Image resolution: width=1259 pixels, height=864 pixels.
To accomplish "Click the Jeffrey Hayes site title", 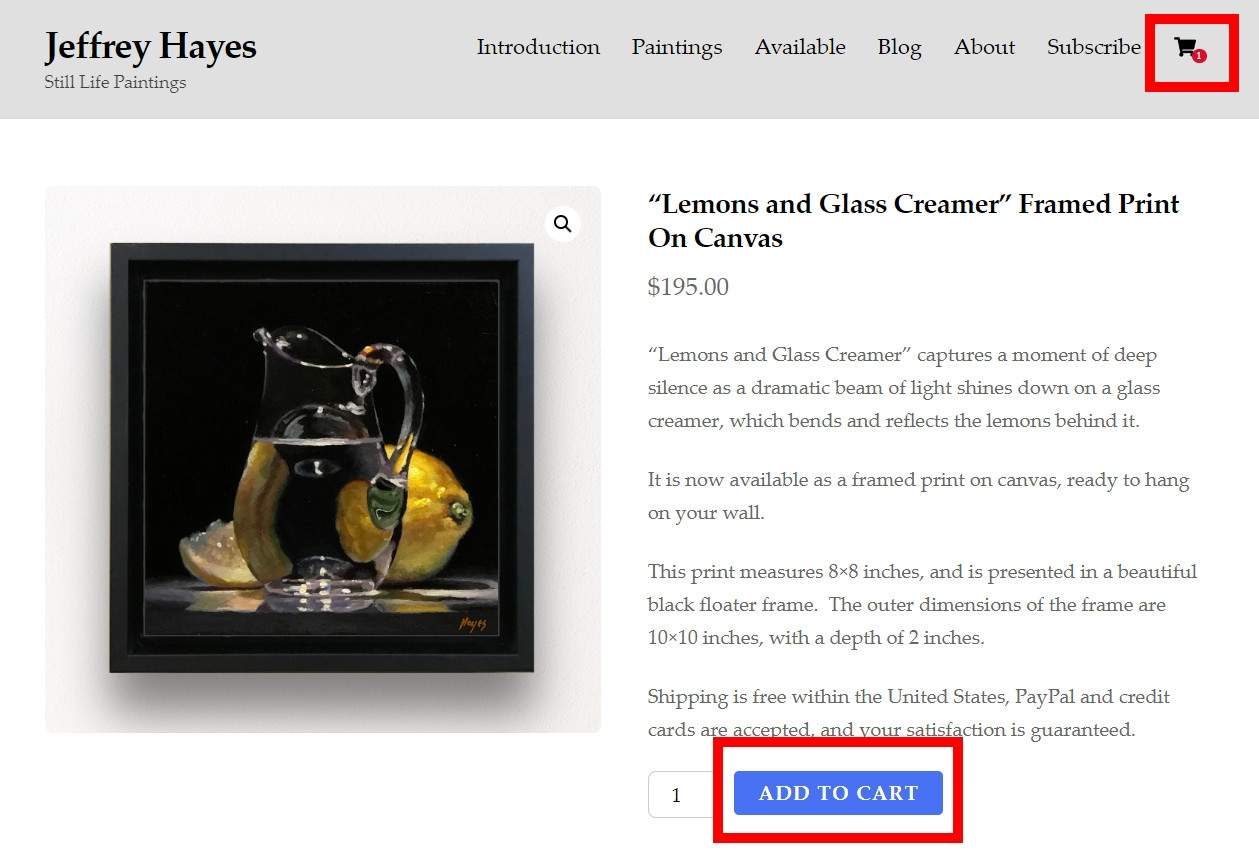I will [150, 46].
